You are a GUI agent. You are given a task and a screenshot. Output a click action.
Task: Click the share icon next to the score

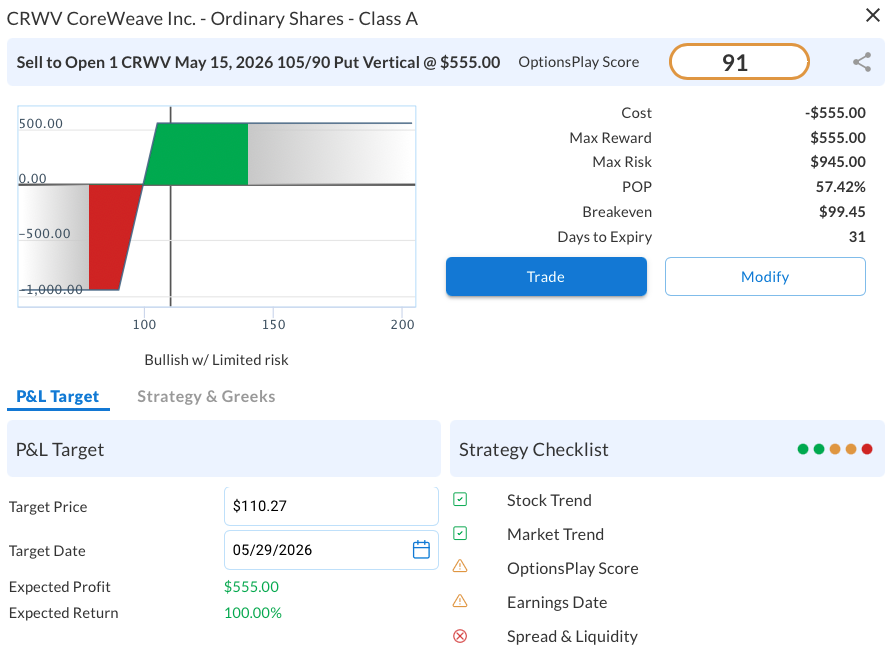click(862, 62)
